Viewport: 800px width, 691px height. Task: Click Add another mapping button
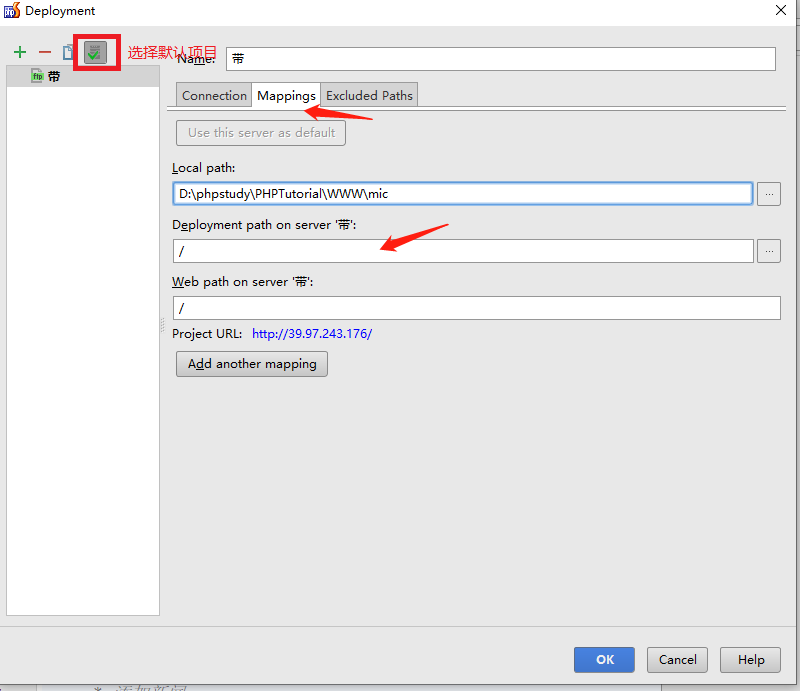[x=252, y=364]
